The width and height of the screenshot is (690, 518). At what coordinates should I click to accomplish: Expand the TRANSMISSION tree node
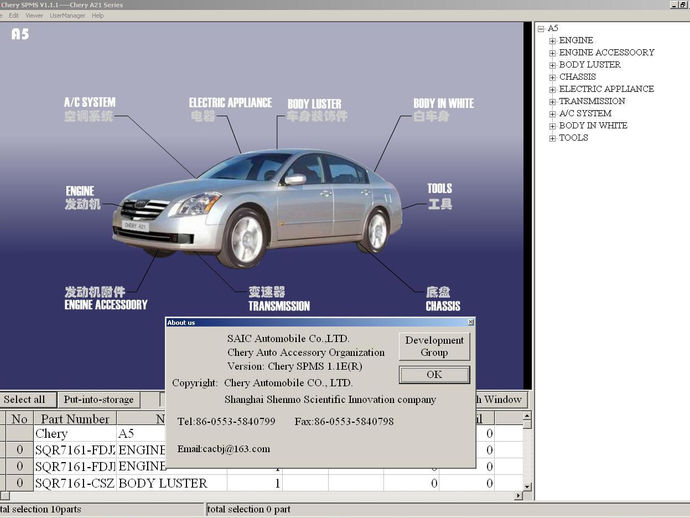click(x=552, y=102)
